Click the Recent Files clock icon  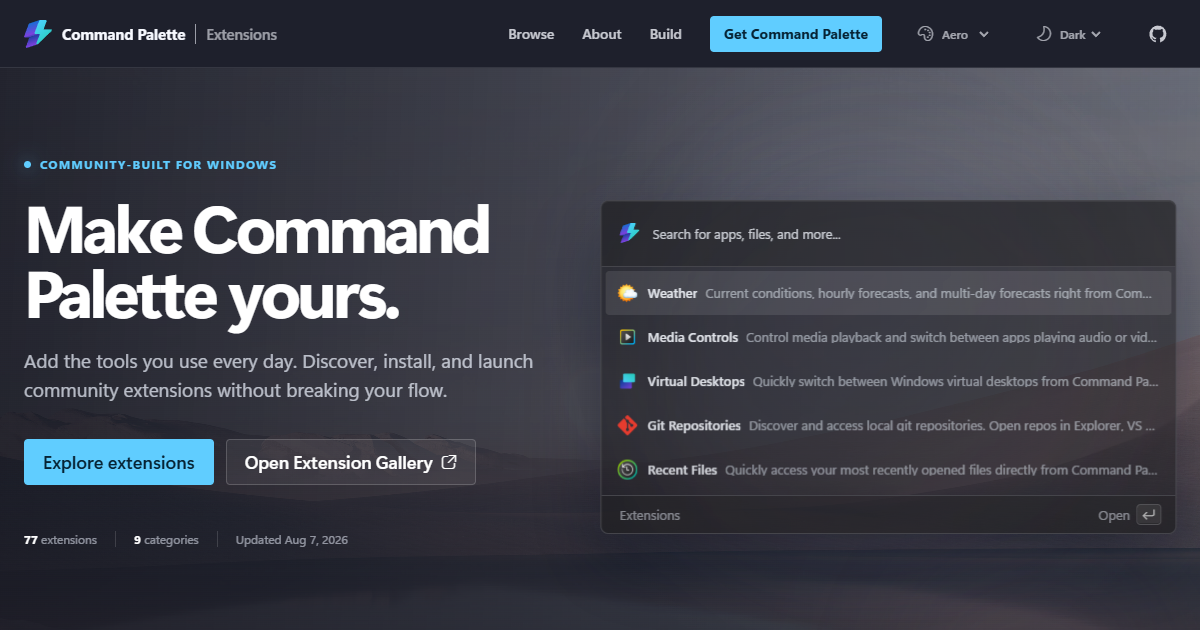627,469
